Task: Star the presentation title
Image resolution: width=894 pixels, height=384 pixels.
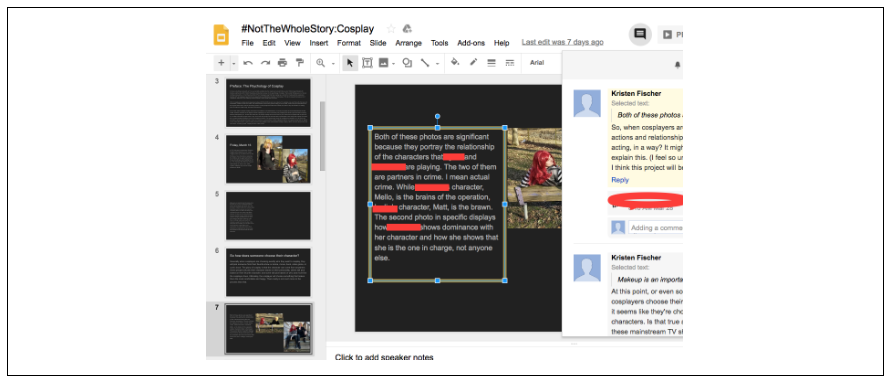Action: coord(391,28)
